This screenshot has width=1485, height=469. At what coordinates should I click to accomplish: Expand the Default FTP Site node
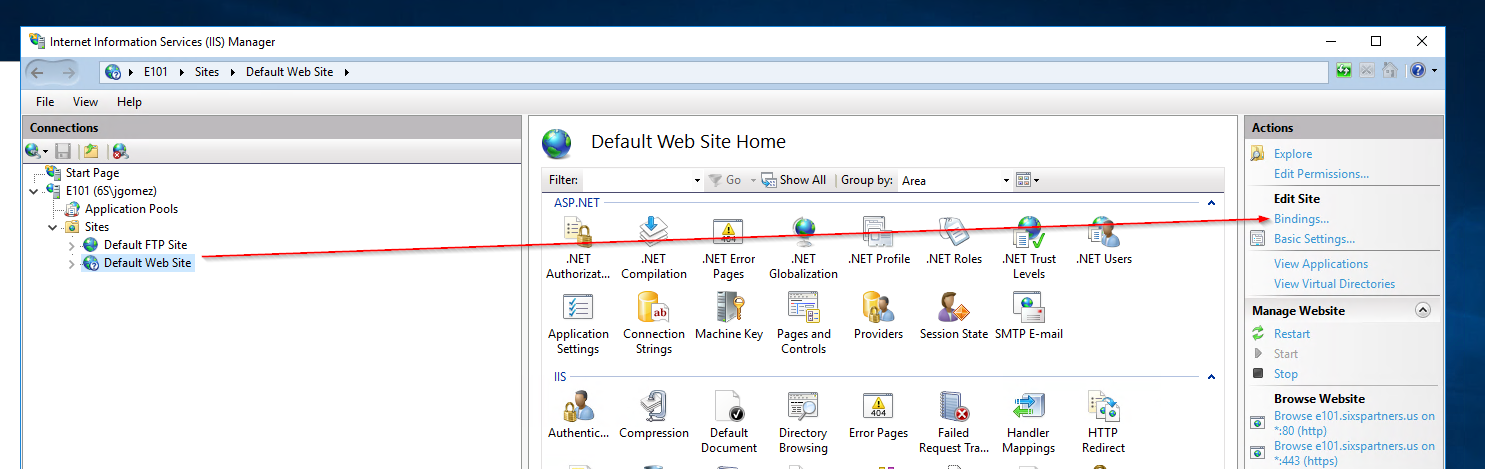coord(71,245)
